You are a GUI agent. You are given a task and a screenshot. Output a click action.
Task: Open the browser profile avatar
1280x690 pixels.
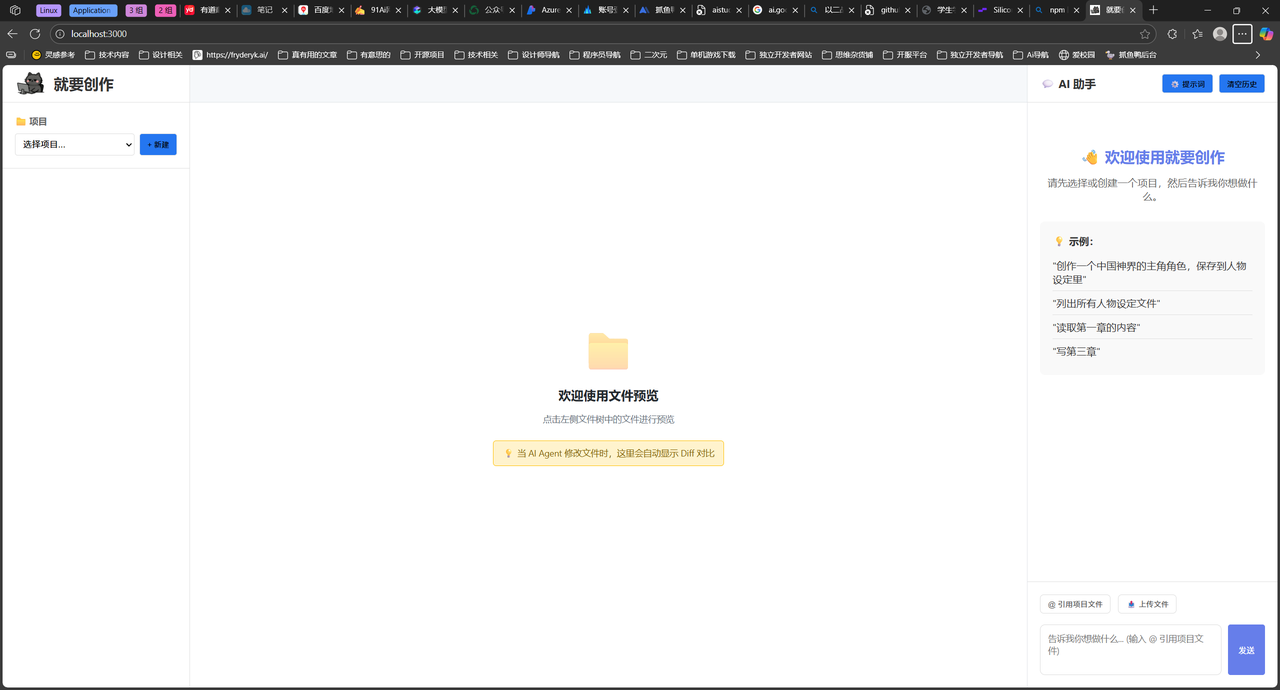click(x=1220, y=34)
